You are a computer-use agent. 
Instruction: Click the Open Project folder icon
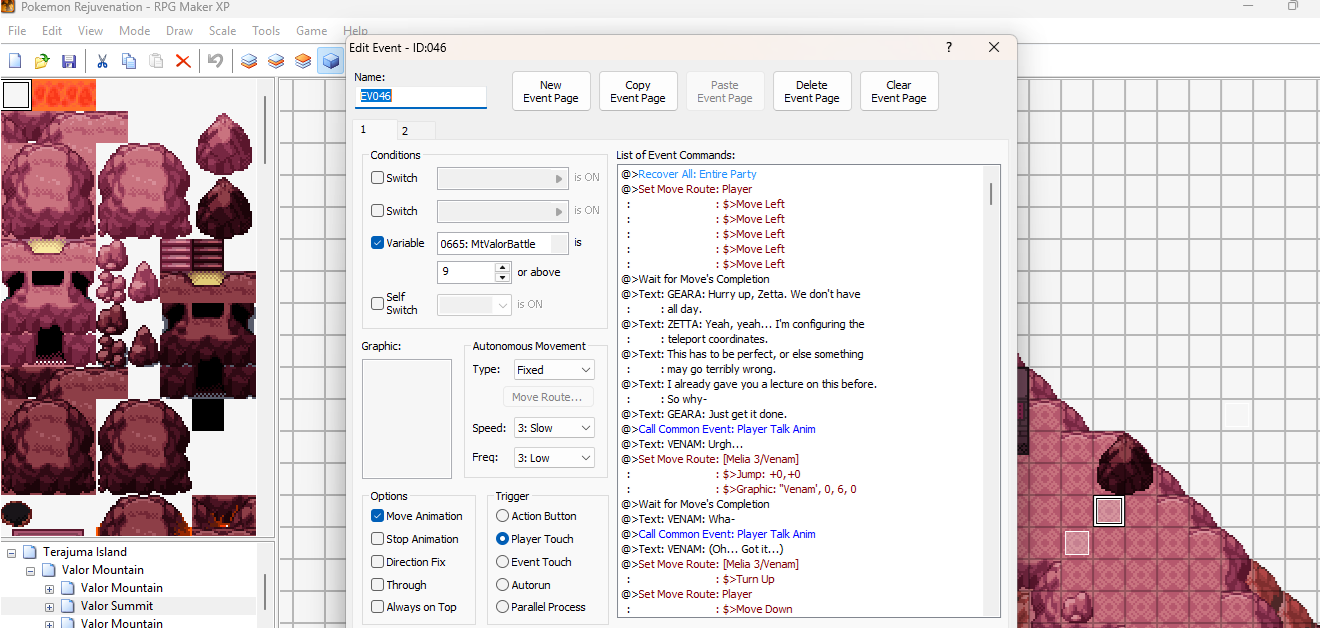click(42, 61)
